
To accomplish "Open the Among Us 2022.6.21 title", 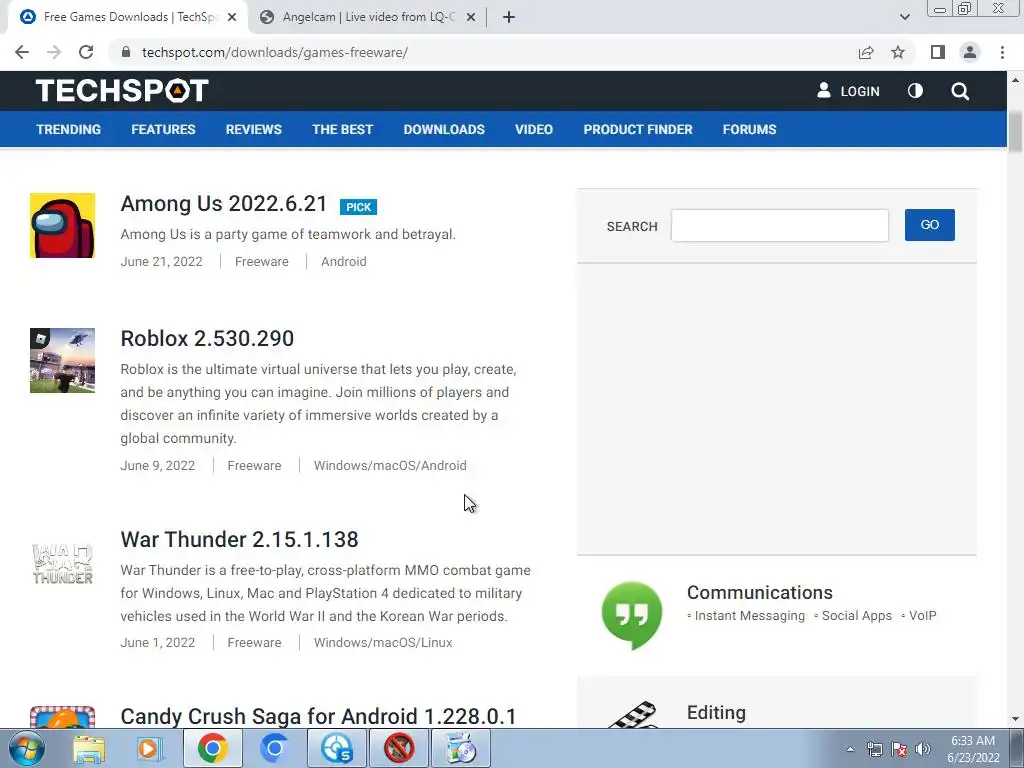I will [x=223, y=204].
